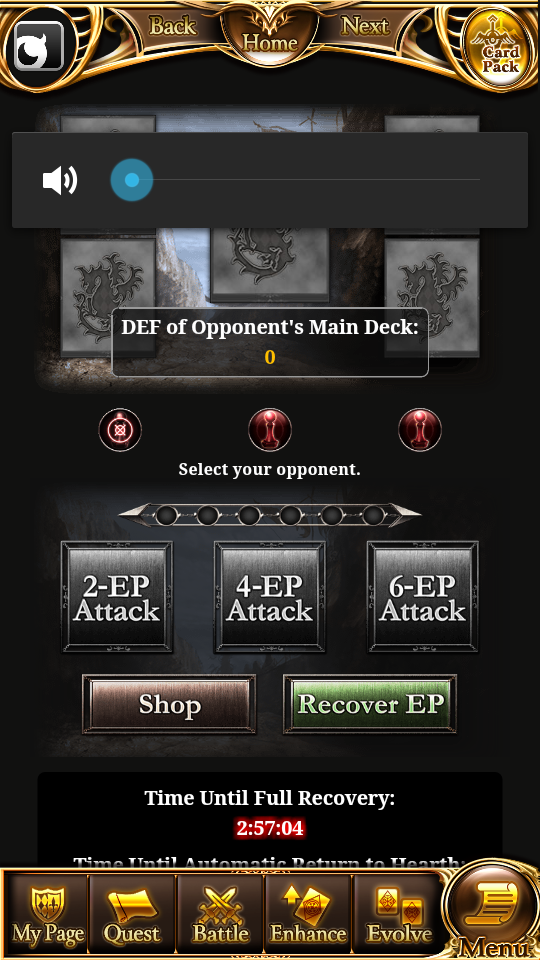Go to Next in top navigation
Screen dimensions: 540x960
(365, 26)
